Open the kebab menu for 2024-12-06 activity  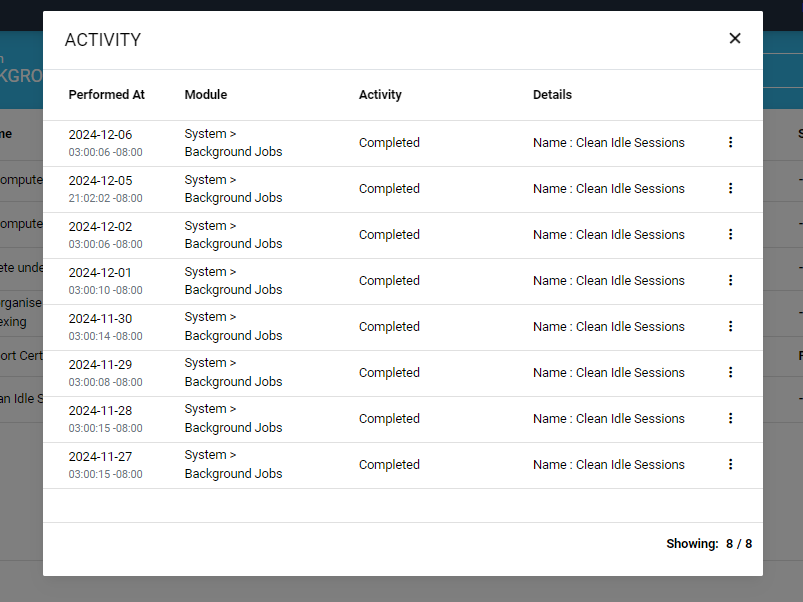(730, 143)
